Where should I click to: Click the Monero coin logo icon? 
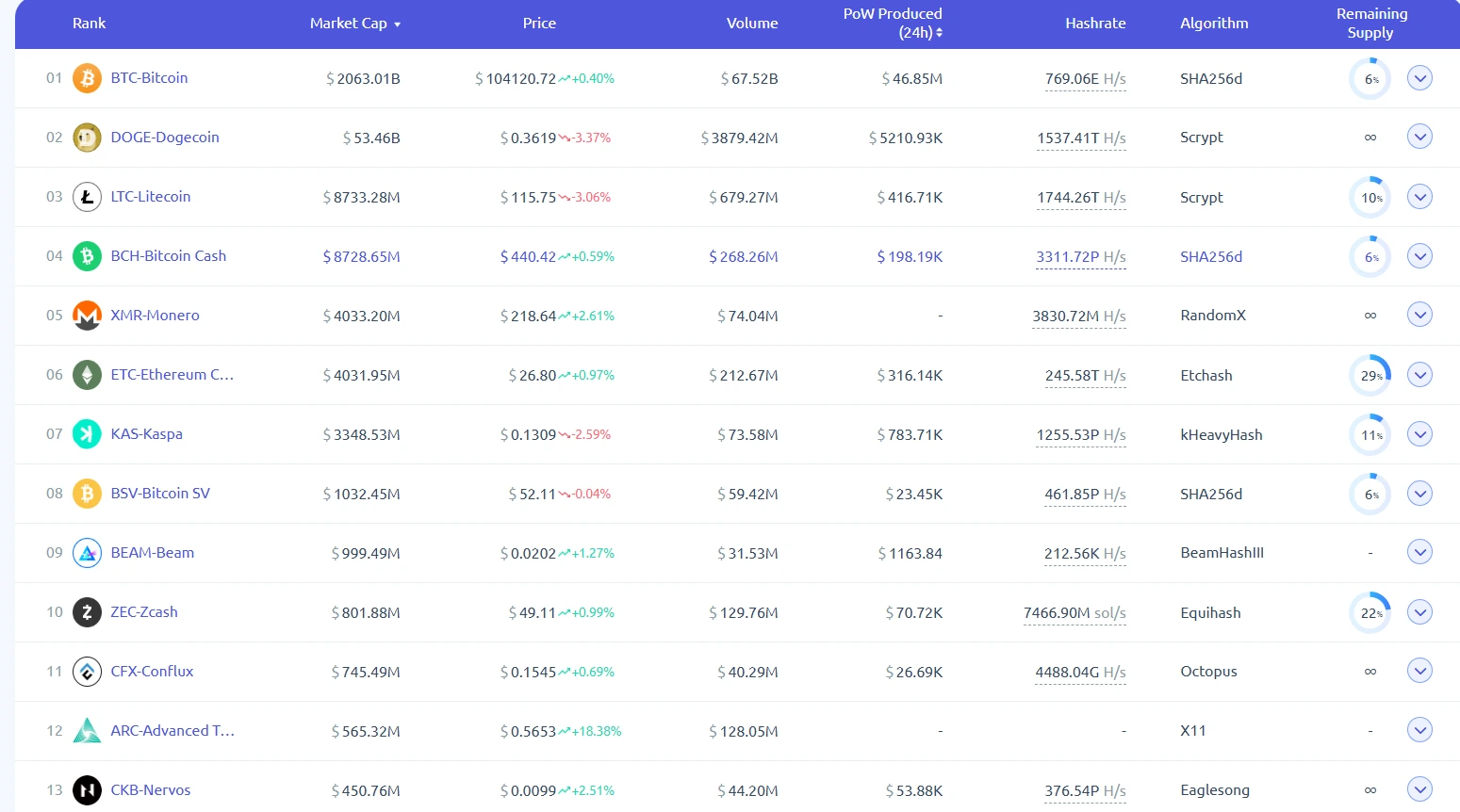click(x=87, y=316)
